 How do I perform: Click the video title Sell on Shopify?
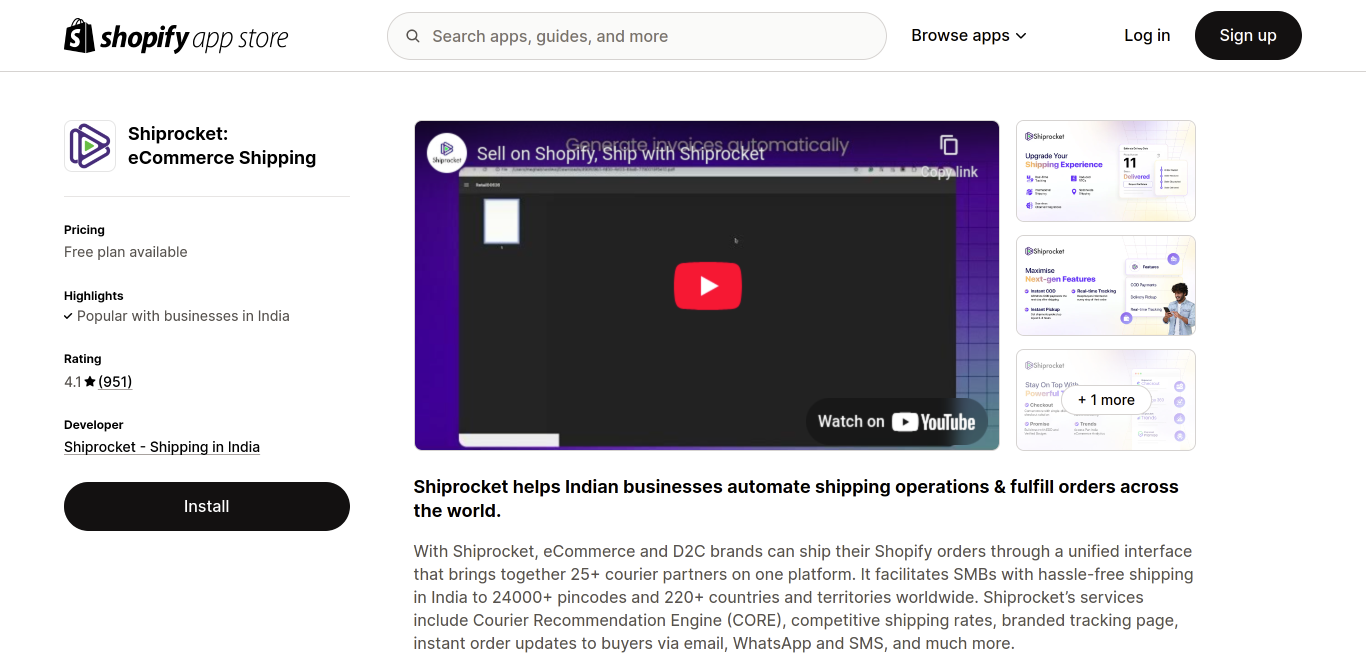pyautogui.click(x=620, y=153)
